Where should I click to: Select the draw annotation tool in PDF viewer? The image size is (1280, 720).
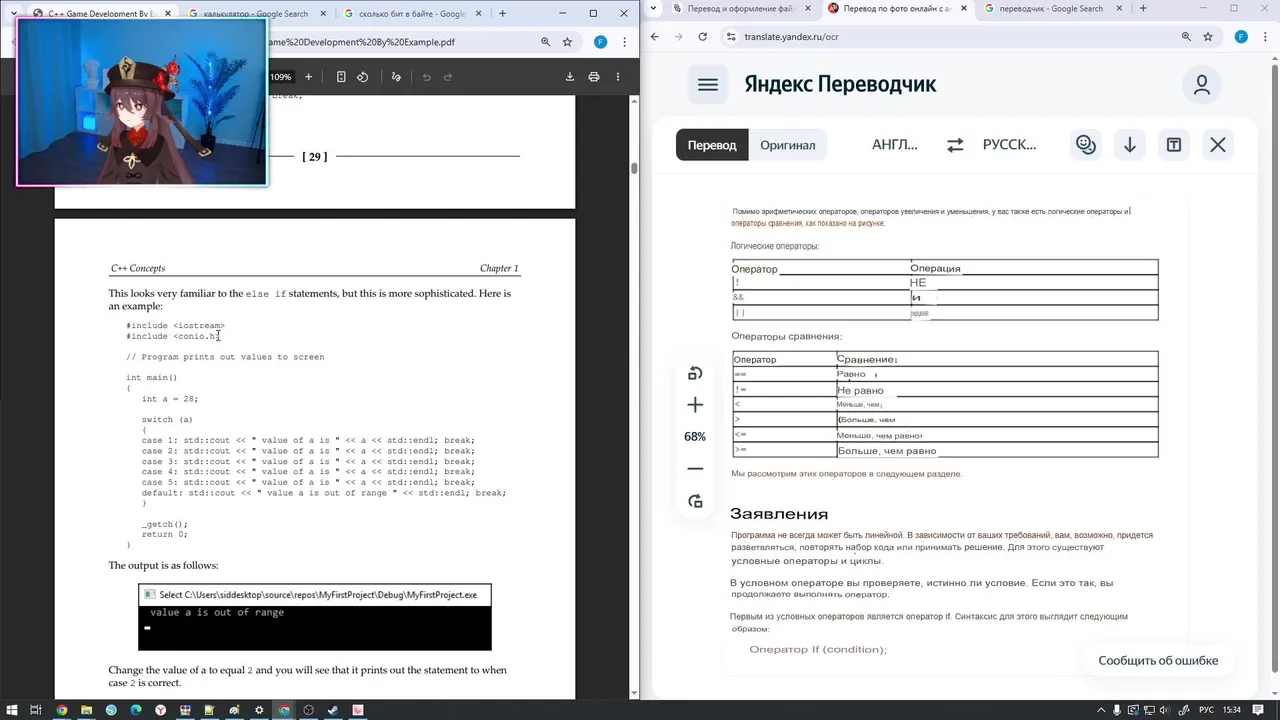point(396,77)
